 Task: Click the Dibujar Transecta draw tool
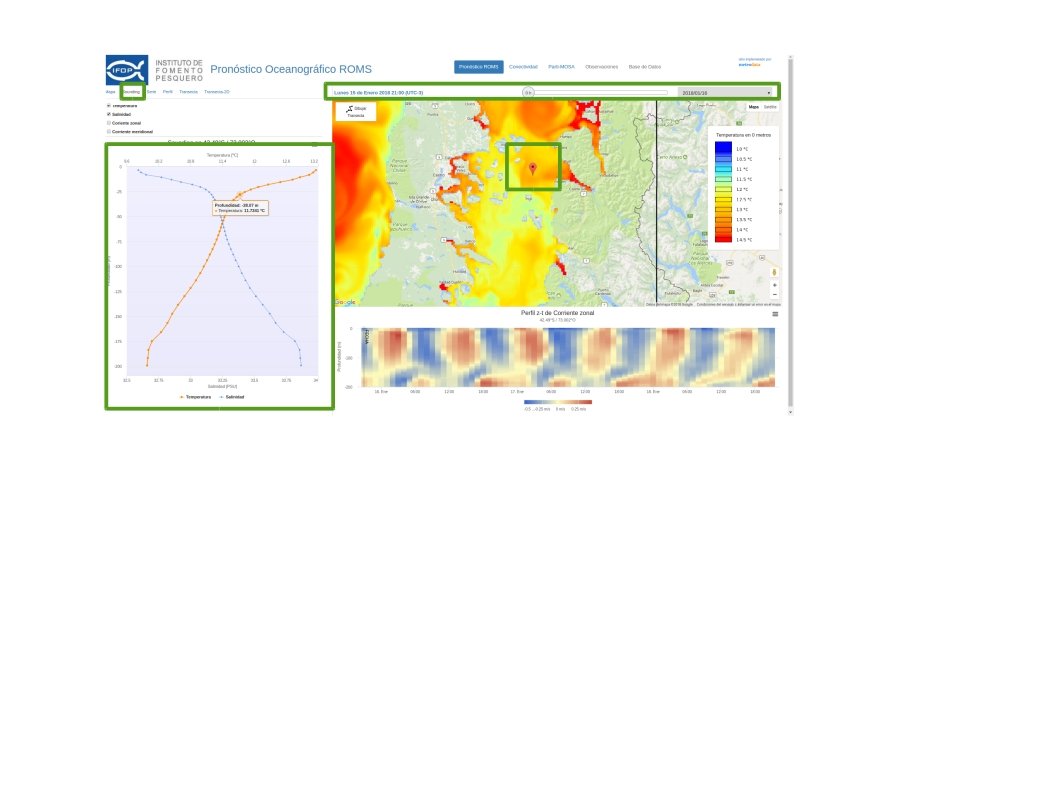(x=355, y=111)
